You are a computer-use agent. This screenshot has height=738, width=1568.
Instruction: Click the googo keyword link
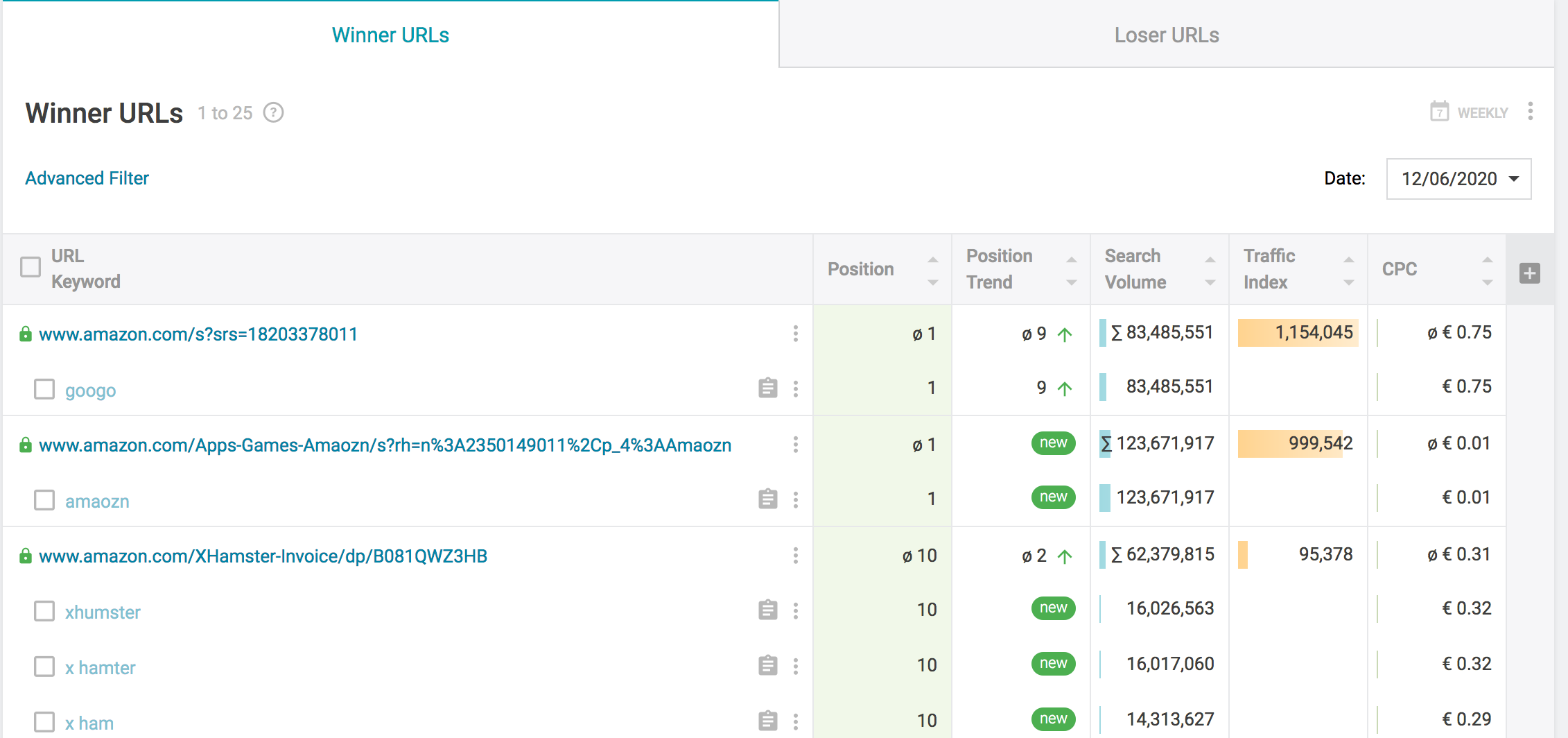click(91, 391)
